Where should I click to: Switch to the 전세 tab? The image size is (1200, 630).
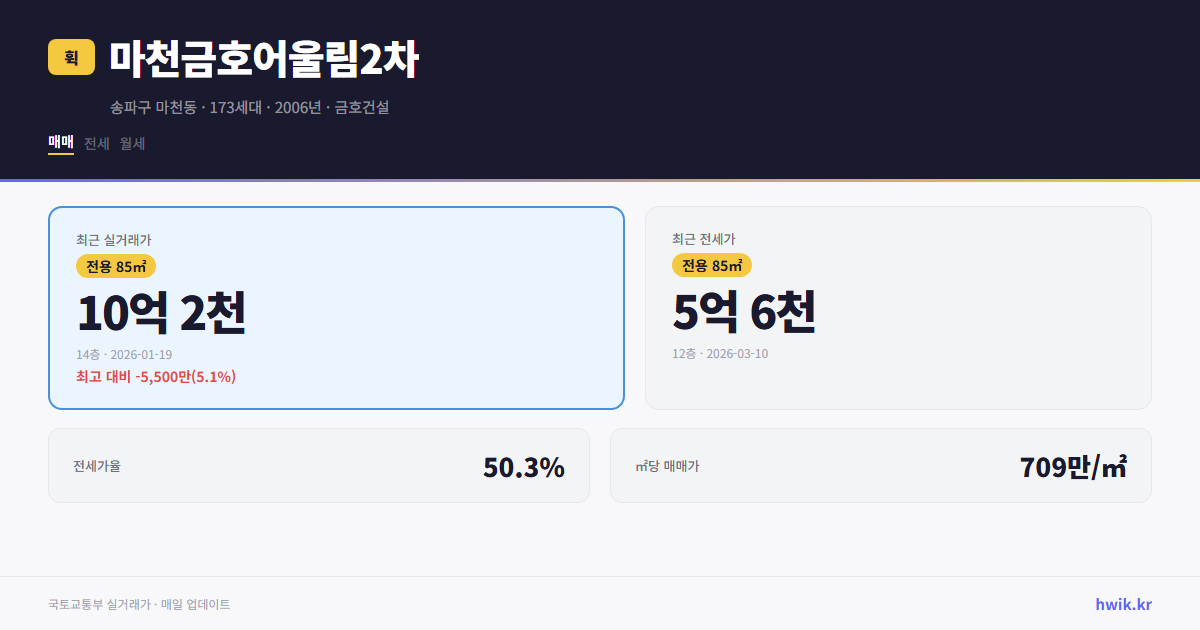[x=96, y=143]
